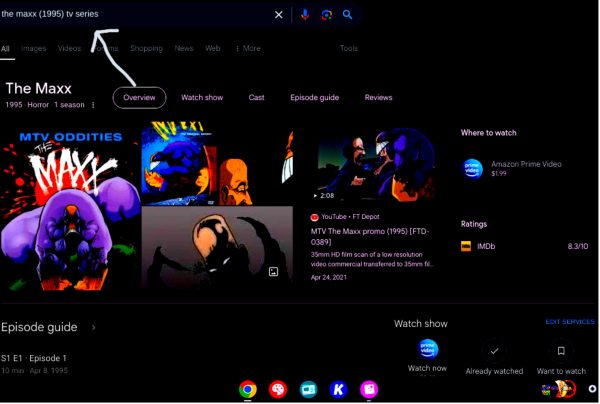The height and width of the screenshot is (404, 600).
Task: Open the Reviews chip
Action: pyautogui.click(x=378, y=98)
